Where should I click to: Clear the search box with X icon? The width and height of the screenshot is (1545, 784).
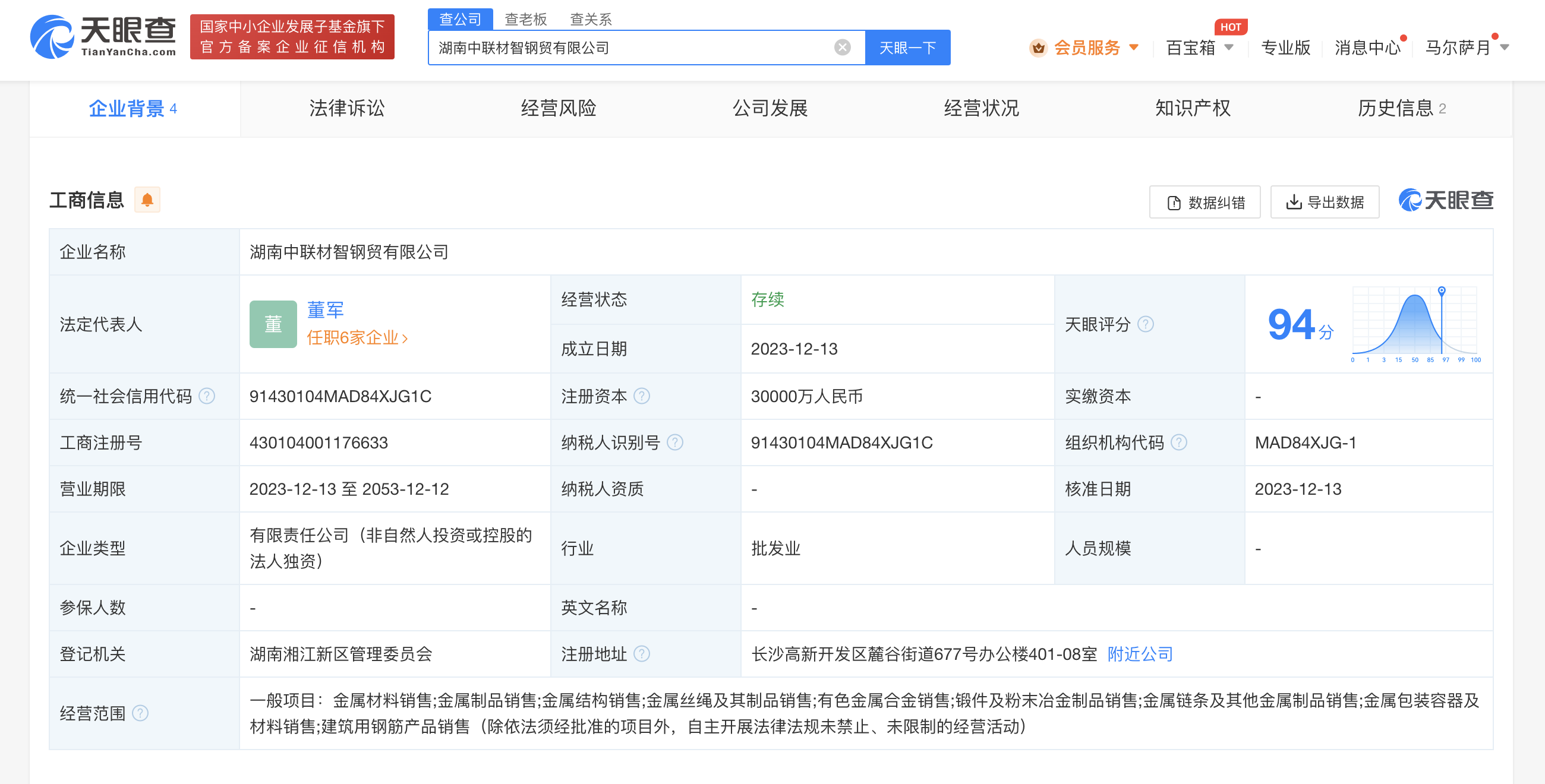point(842,48)
